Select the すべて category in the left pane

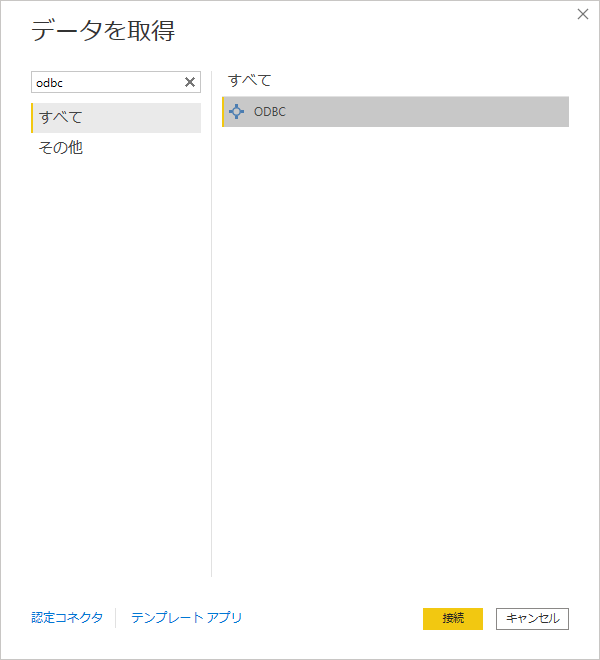click(116, 118)
